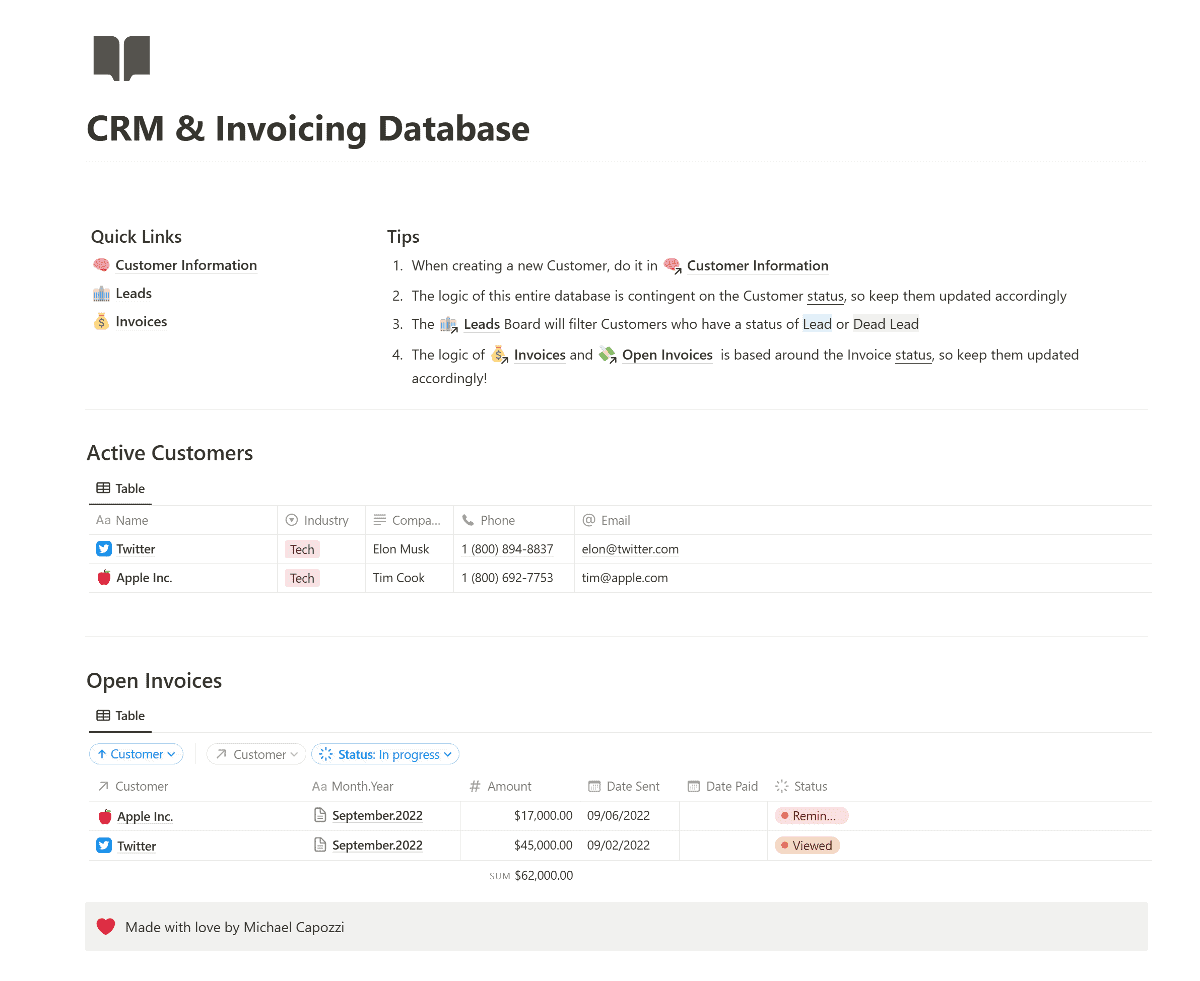
Task: Click the book page icon above the title
Action: coord(122,58)
